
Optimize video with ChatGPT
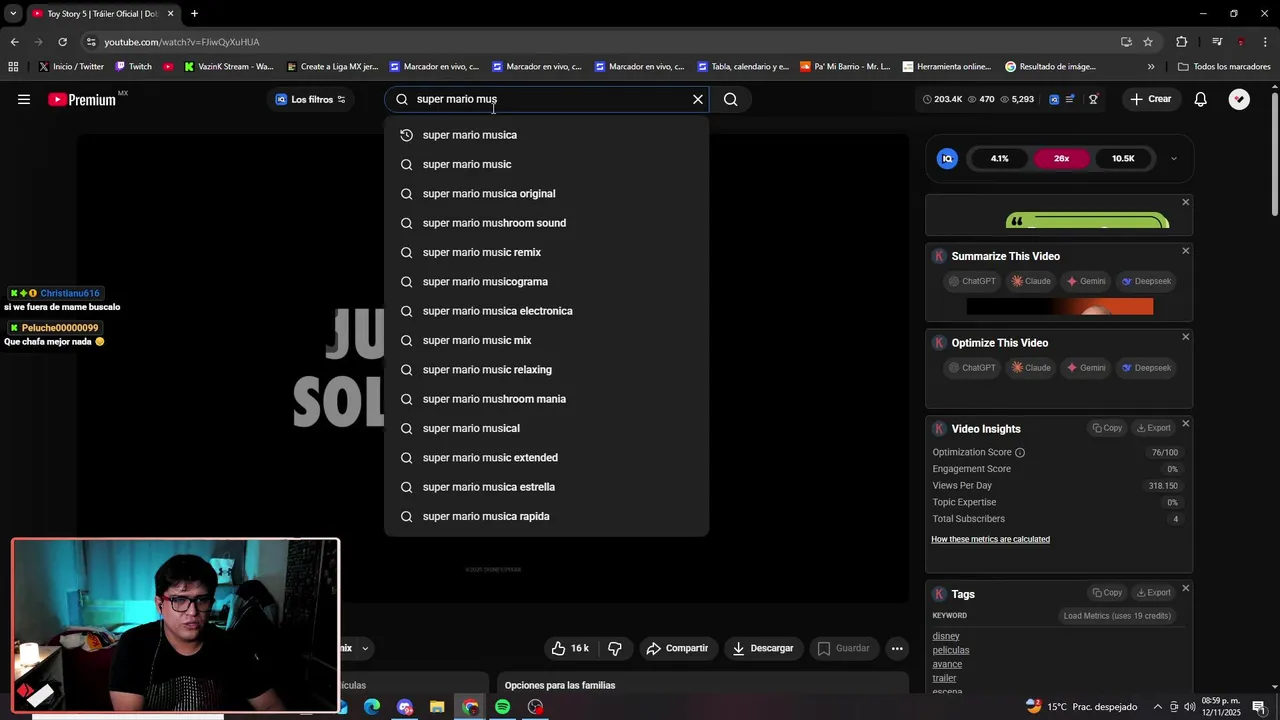click(972, 367)
